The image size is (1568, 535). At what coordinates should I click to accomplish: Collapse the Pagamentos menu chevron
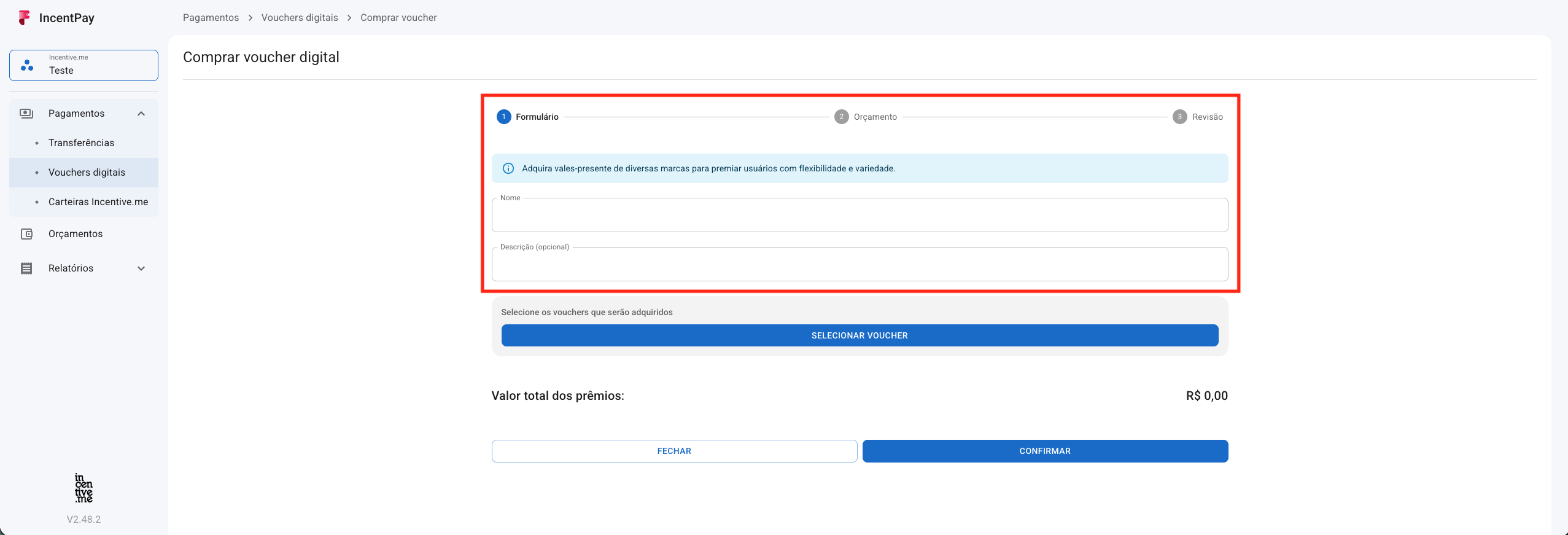(141, 114)
